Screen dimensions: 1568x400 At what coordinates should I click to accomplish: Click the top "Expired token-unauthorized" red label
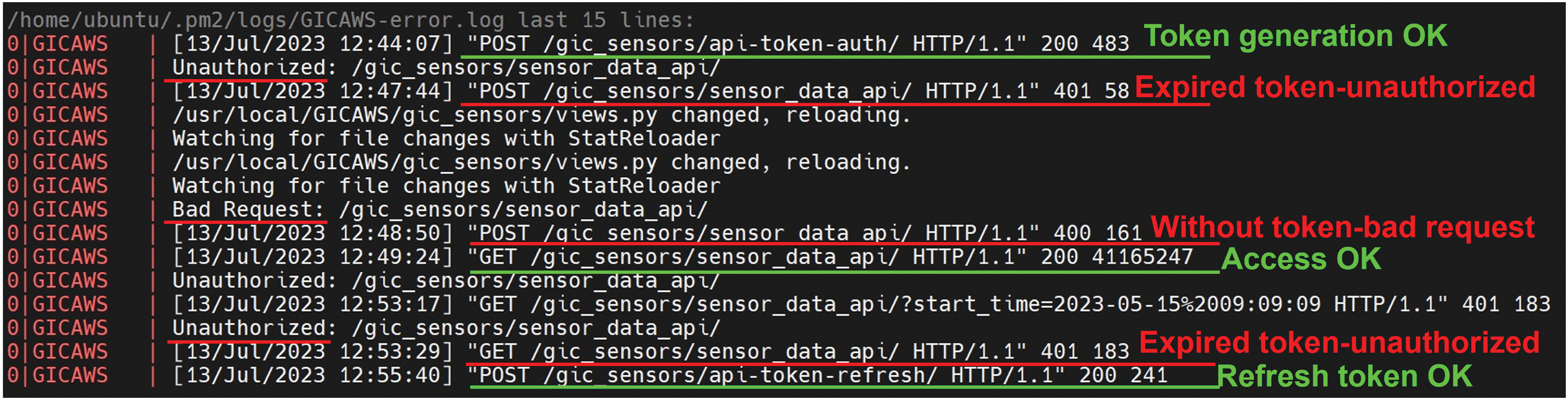pos(1334,88)
